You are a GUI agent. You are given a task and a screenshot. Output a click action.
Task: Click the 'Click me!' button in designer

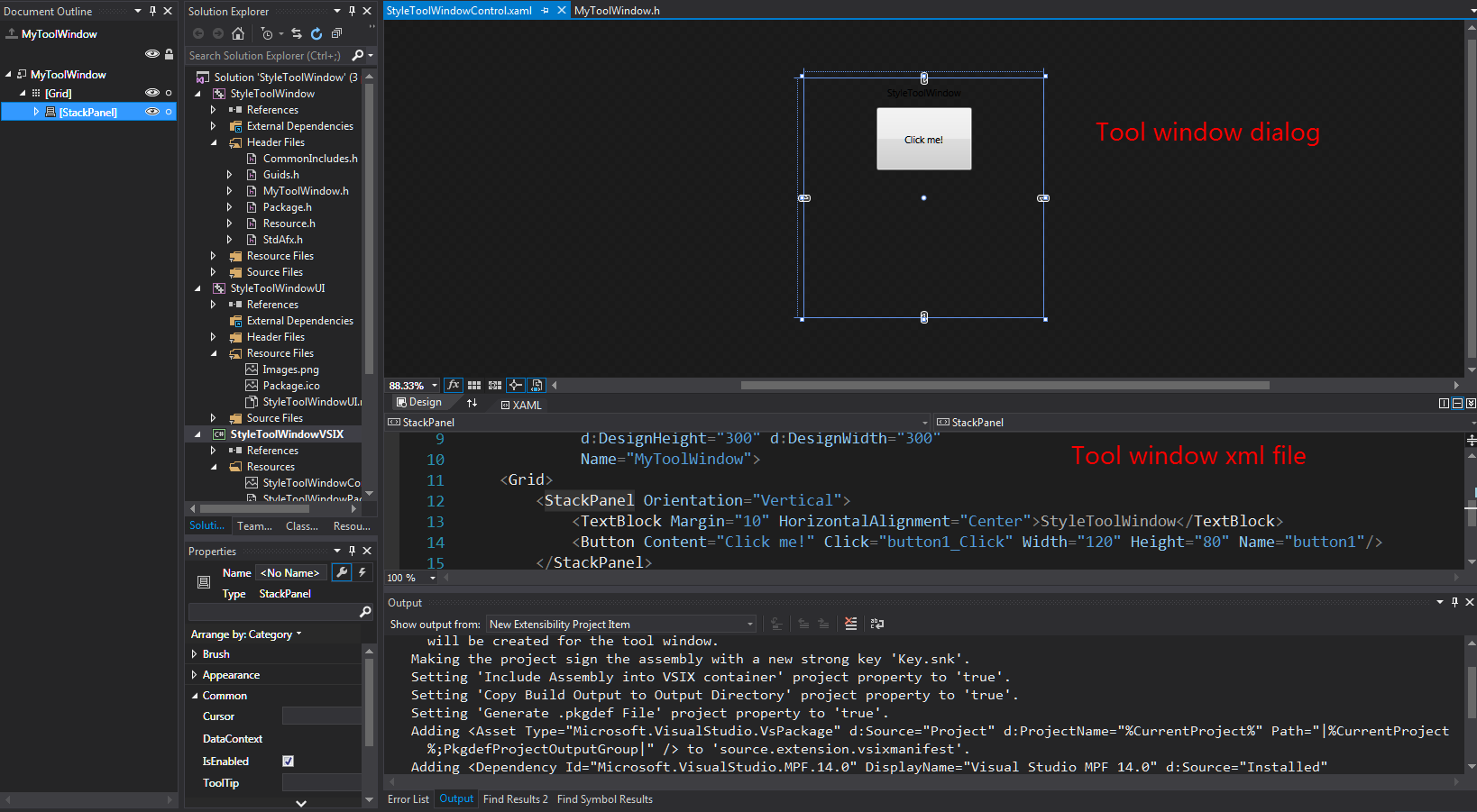923,139
